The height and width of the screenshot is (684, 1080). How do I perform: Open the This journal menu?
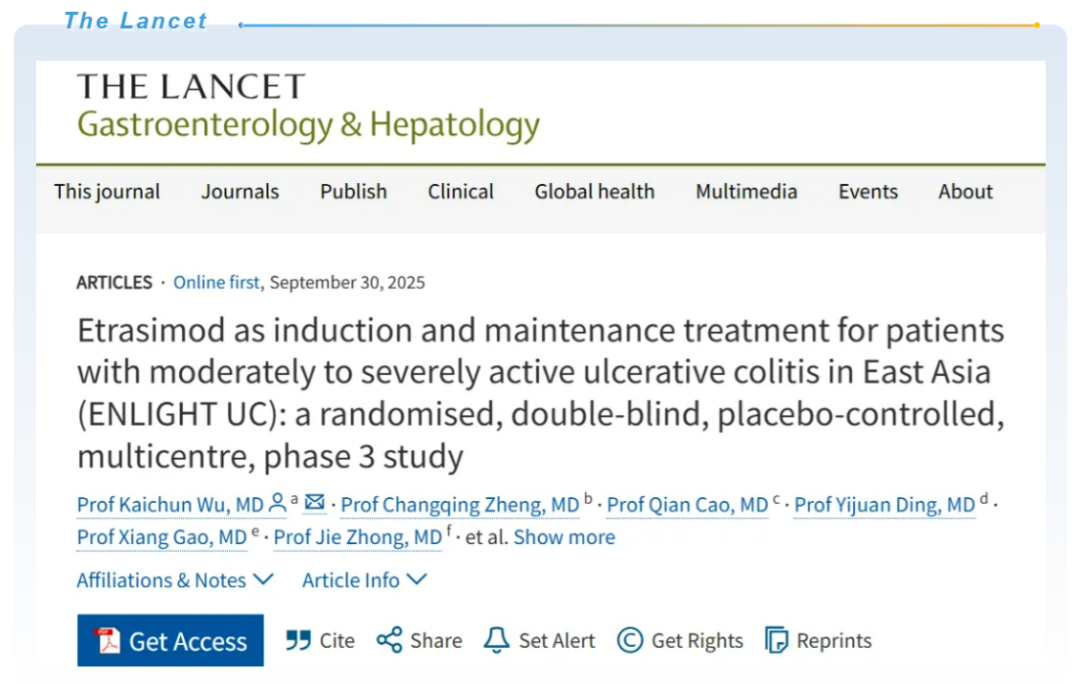click(x=107, y=192)
